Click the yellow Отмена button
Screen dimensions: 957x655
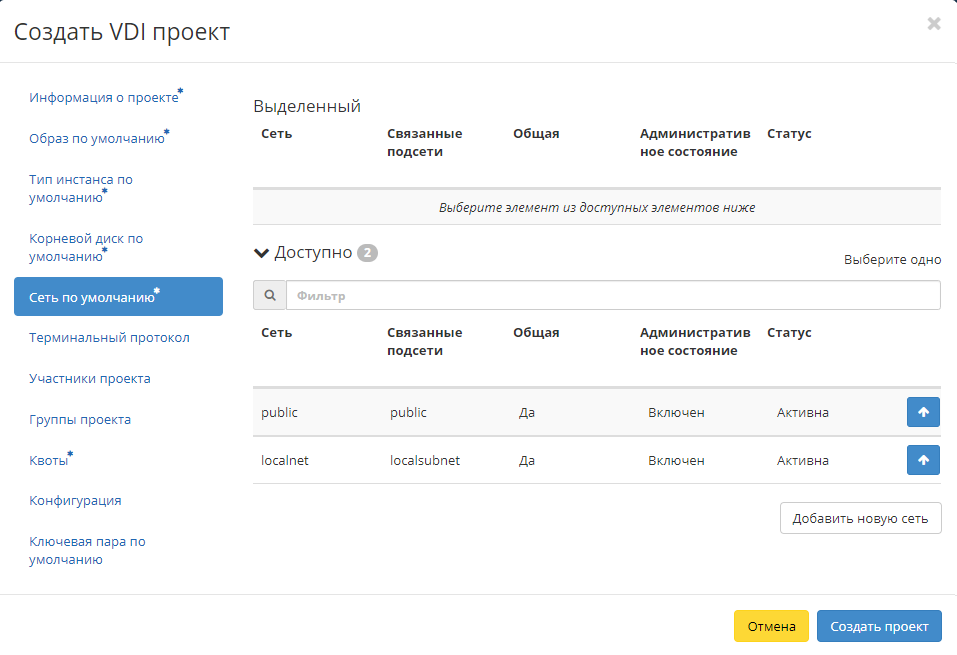tap(770, 626)
